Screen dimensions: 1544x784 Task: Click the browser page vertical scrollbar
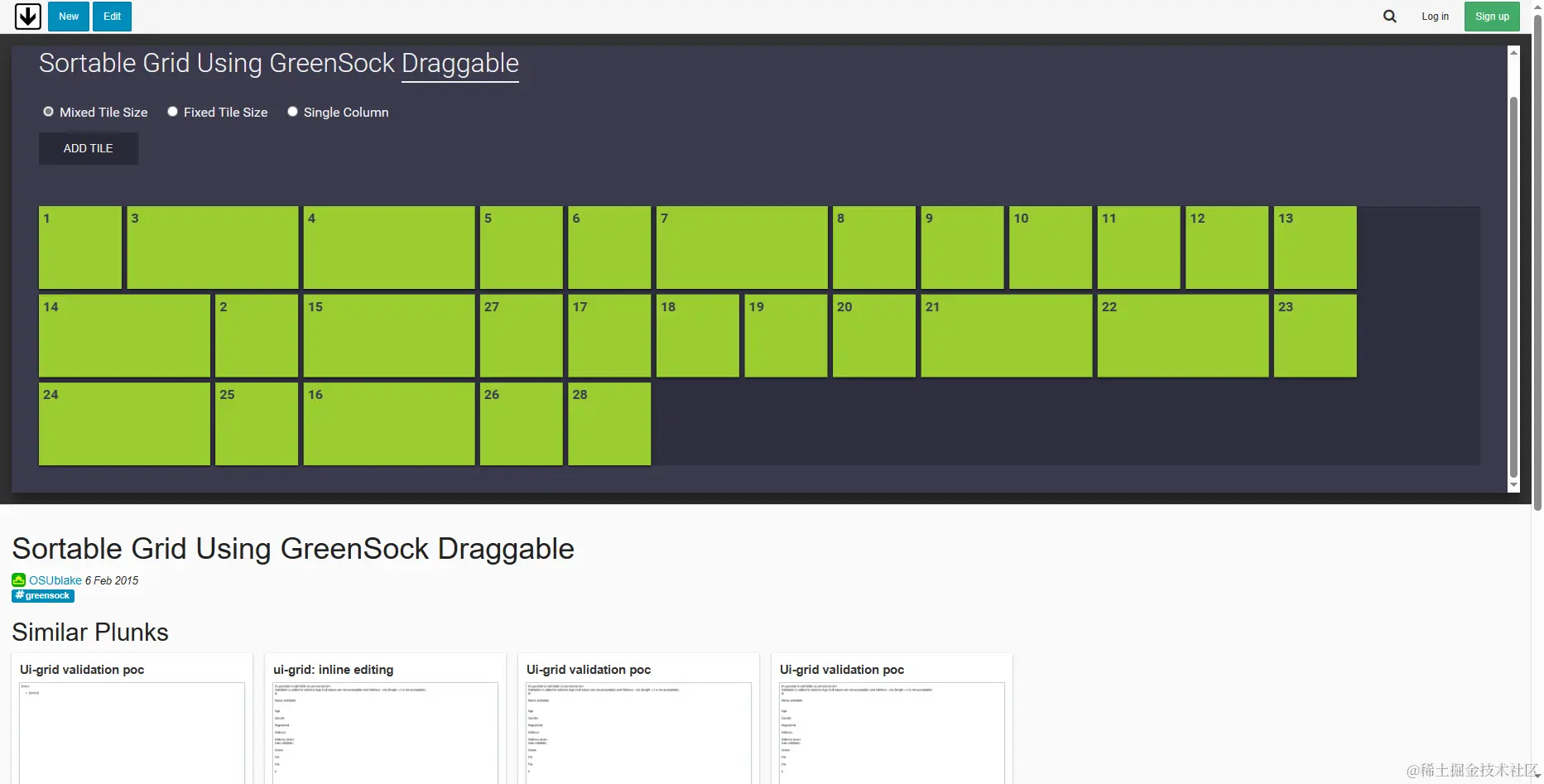click(1537, 262)
